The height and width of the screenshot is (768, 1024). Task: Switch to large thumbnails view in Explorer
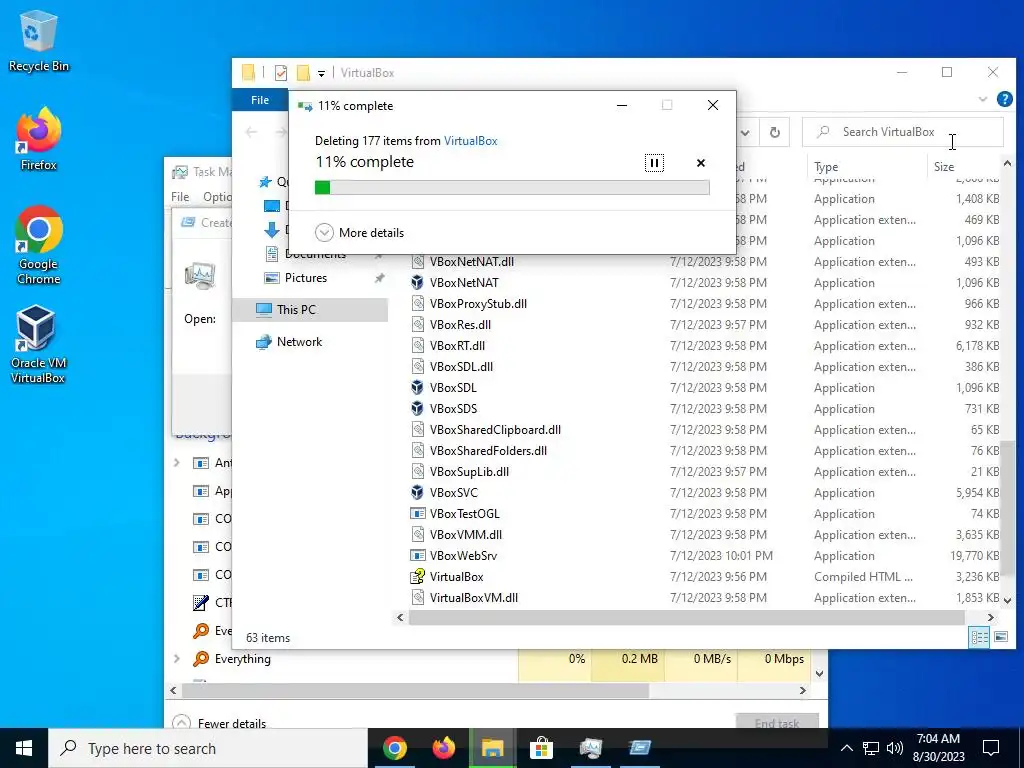pos(1000,637)
